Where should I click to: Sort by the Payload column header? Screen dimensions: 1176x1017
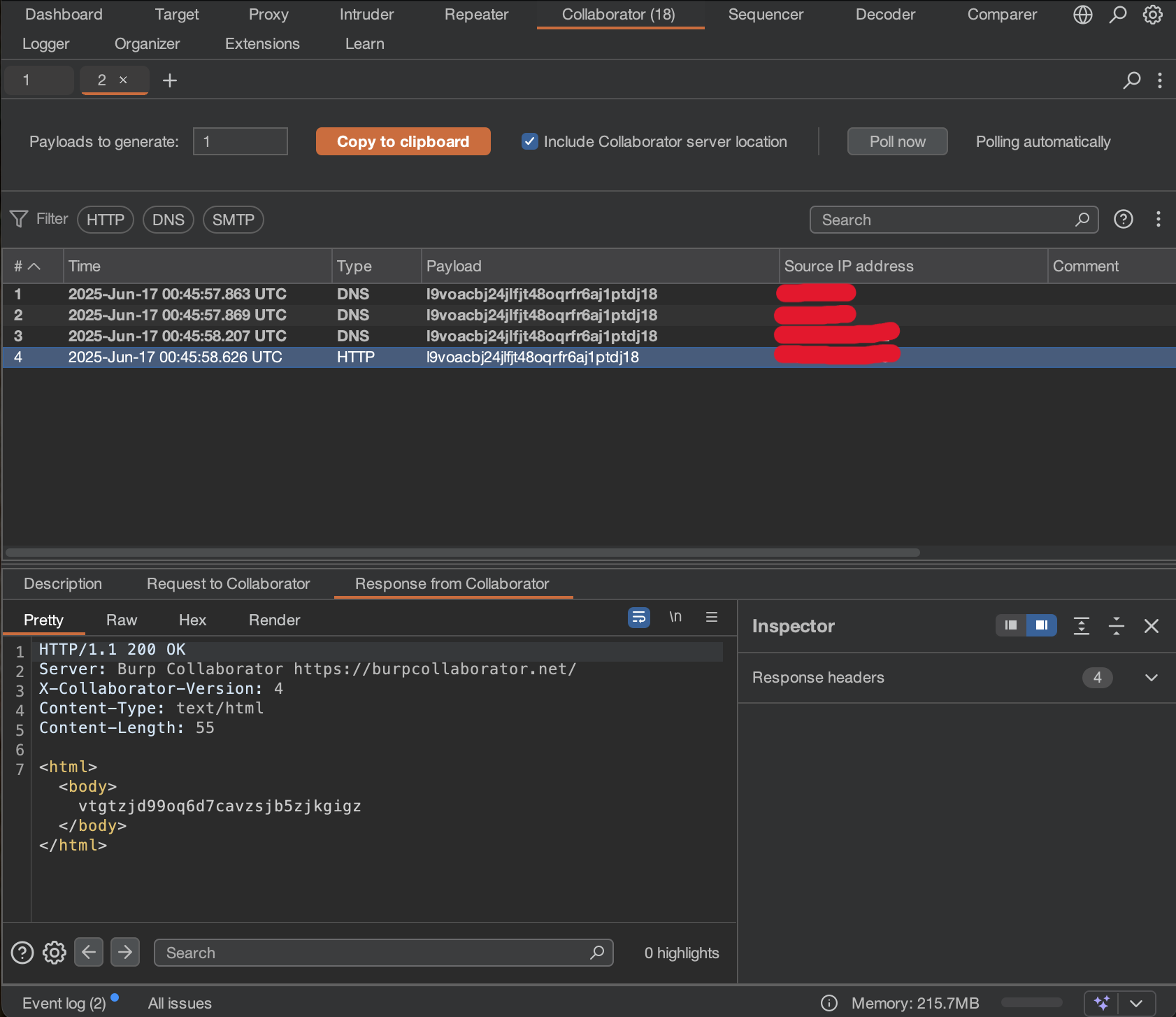click(601, 266)
